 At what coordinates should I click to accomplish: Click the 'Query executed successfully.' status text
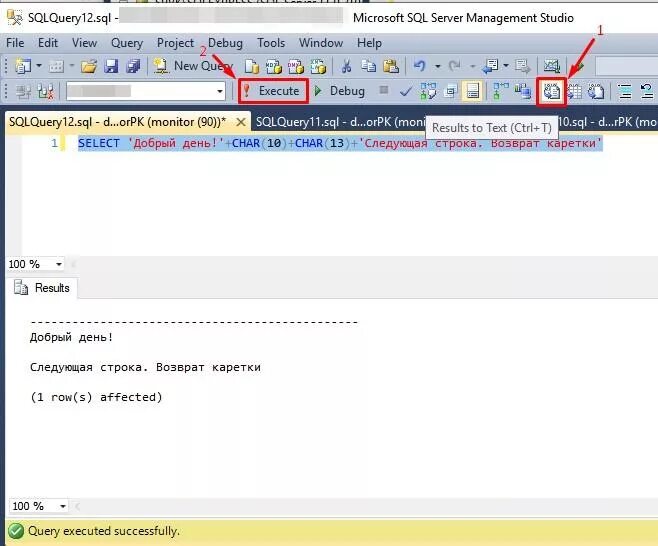point(104,531)
